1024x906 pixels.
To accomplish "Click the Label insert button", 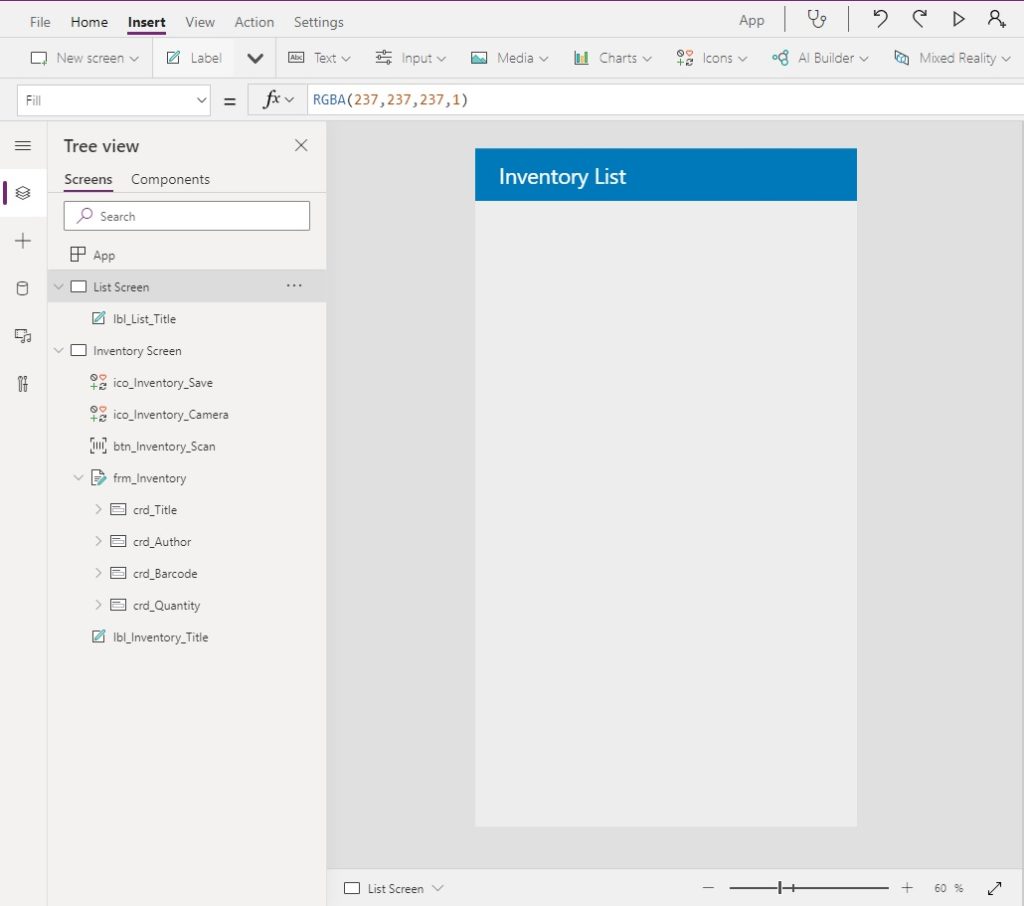I will click(194, 58).
